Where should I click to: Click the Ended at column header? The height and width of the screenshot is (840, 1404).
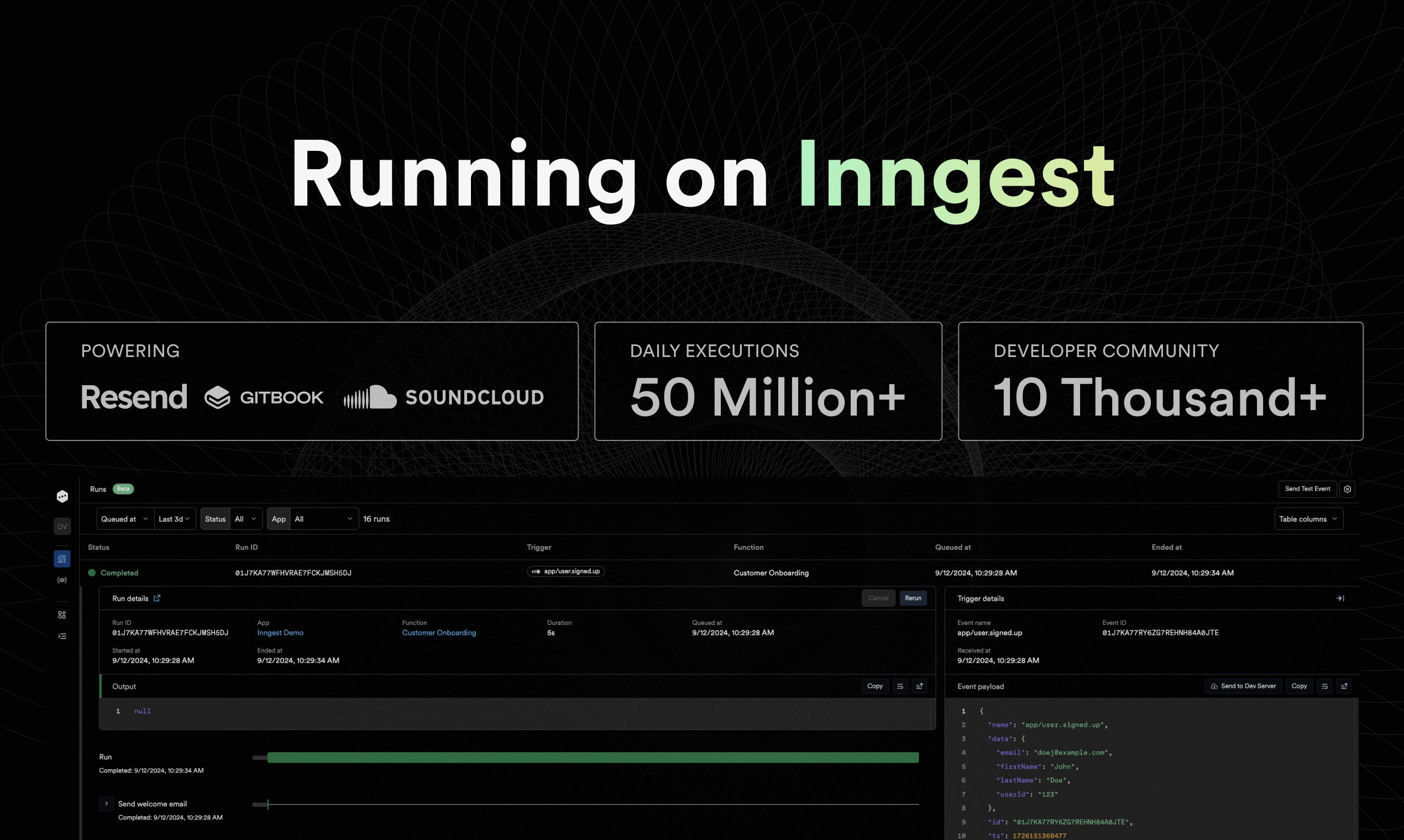[1166, 547]
